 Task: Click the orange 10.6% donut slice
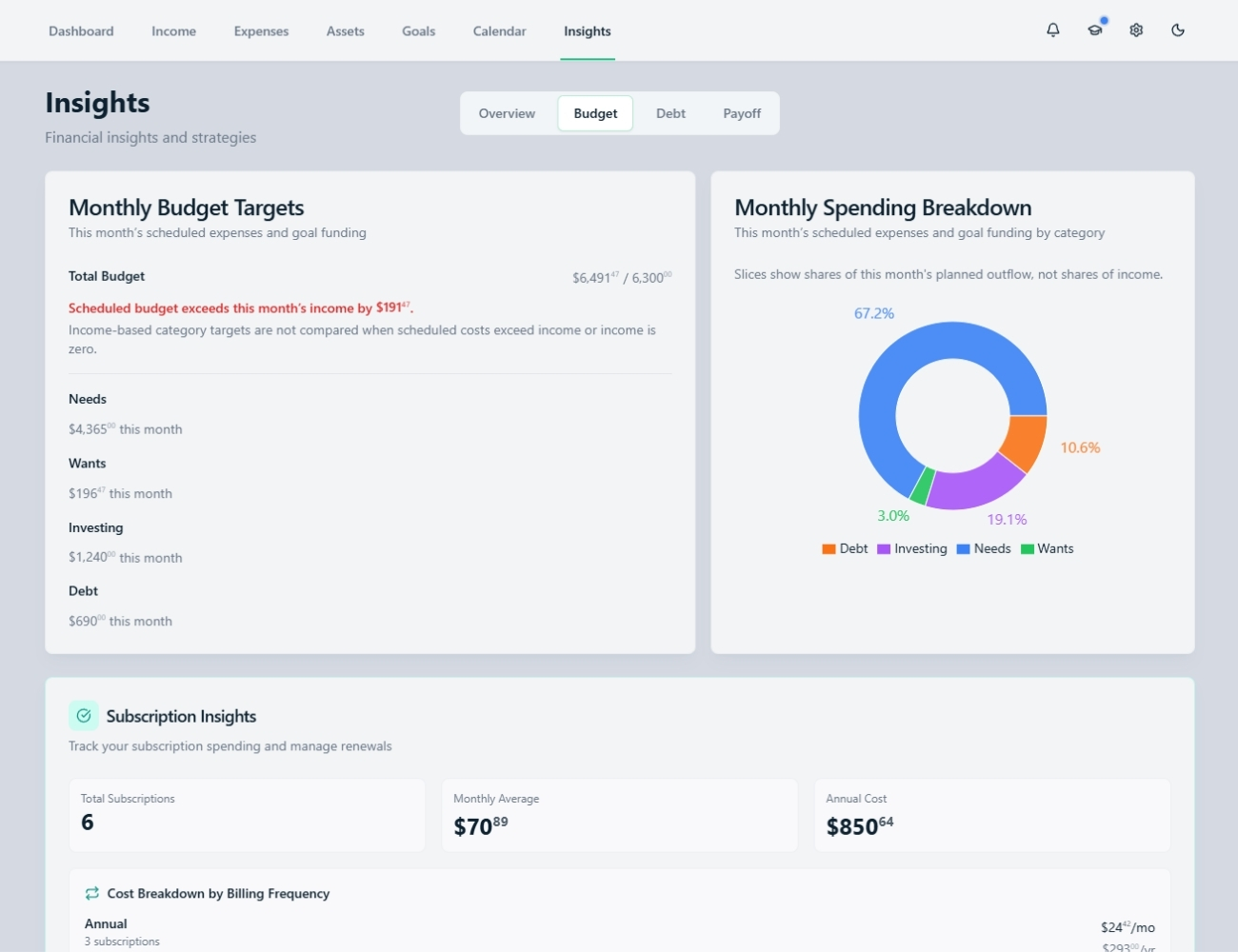(x=1028, y=440)
